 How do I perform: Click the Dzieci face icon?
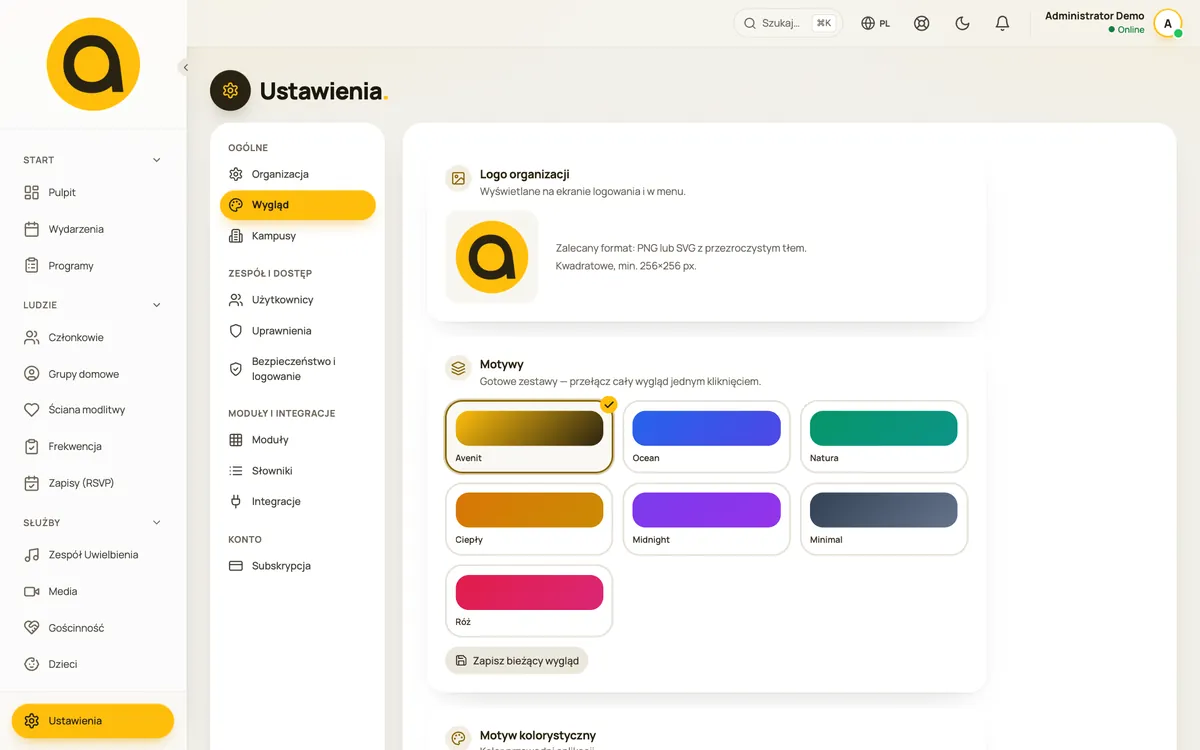click(31, 664)
